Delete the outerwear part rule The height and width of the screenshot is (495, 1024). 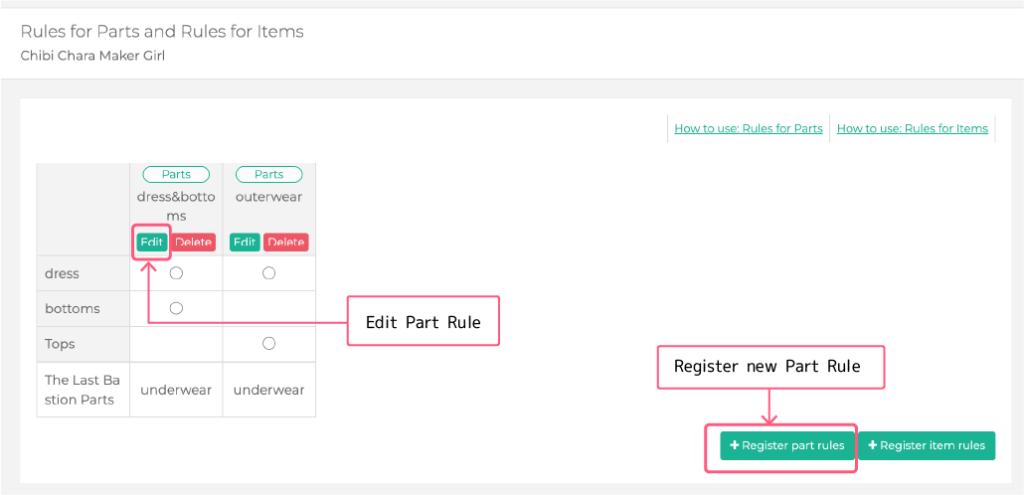[x=286, y=242]
